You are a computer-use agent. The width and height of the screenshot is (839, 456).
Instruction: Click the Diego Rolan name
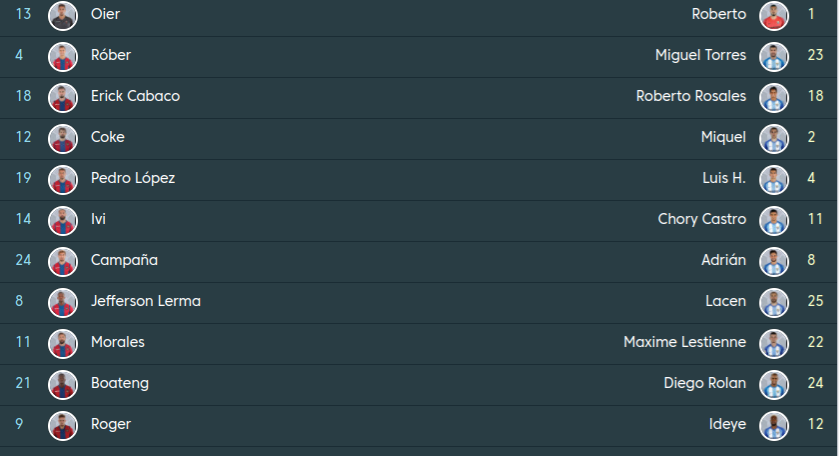tap(705, 384)
